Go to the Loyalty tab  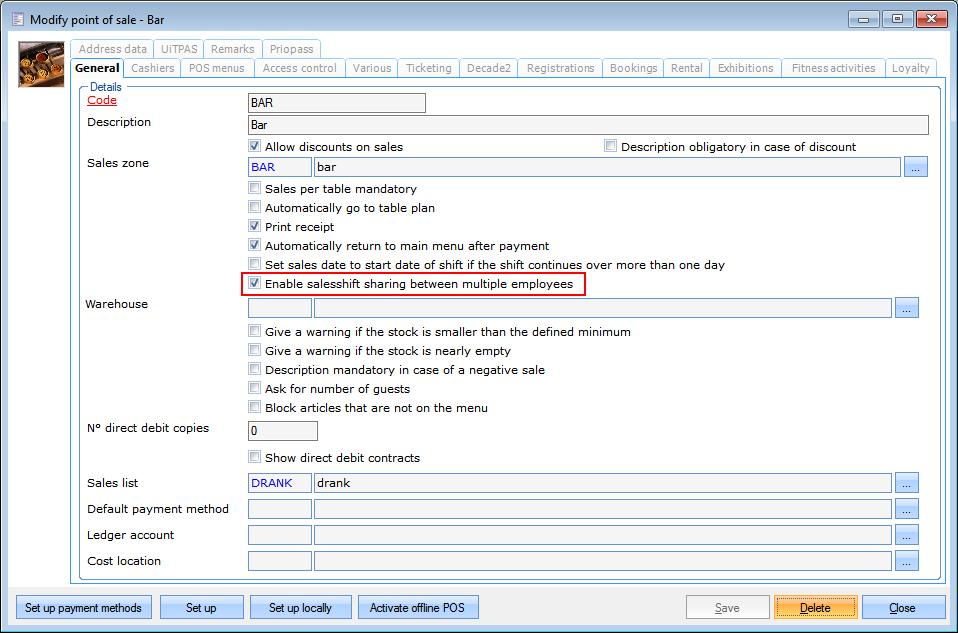910,68
